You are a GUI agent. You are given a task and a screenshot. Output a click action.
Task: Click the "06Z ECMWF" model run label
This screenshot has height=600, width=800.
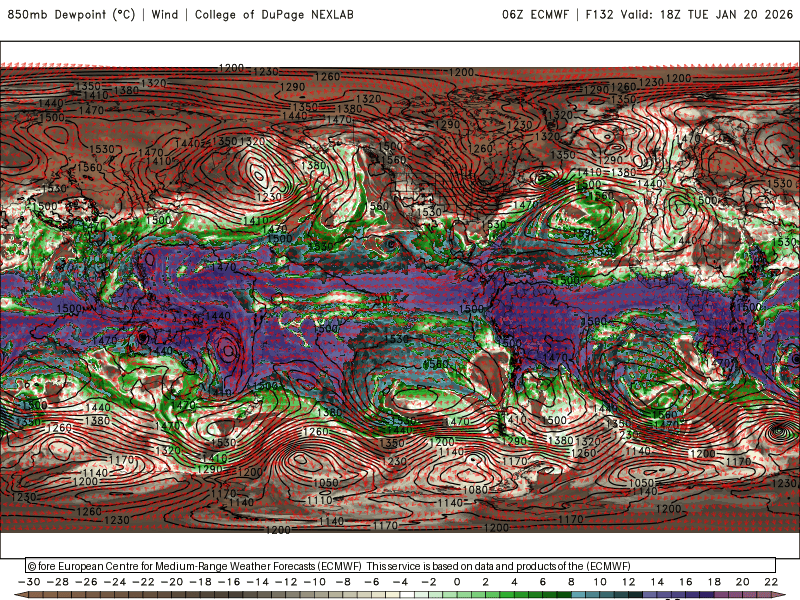(535, 14)
